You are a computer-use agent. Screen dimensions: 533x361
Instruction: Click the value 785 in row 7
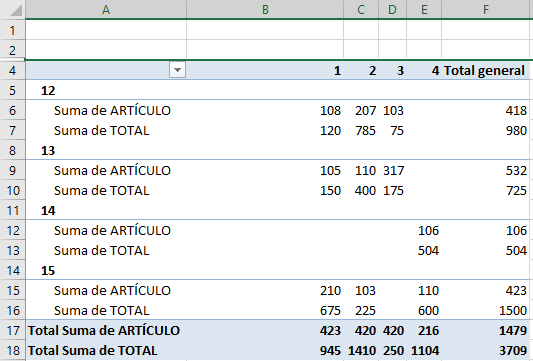click(x=365, y=131)
